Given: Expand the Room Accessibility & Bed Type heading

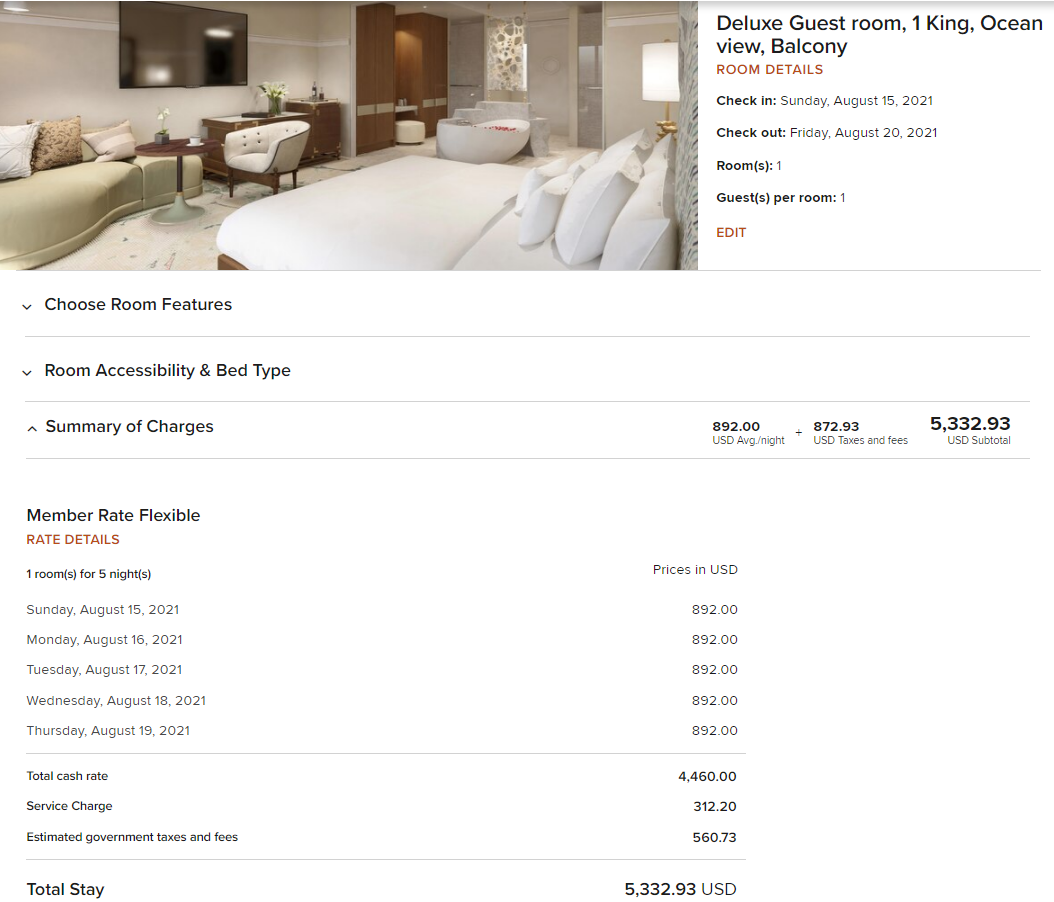Looking at the screenshot, I should tap(167, 370).
